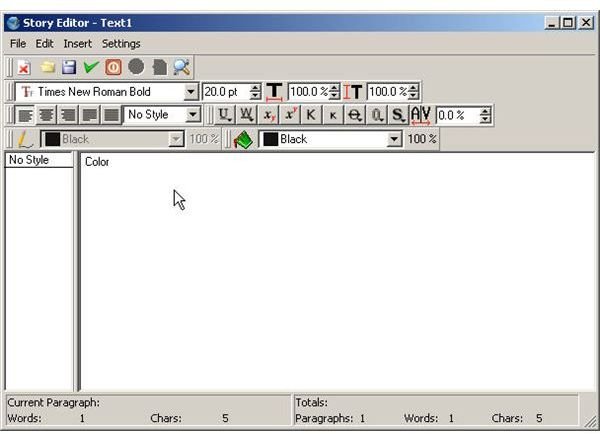This screenshot has height=434, width=600.
Task: Click orange exit without updating icon
Action: click(114, 67)
